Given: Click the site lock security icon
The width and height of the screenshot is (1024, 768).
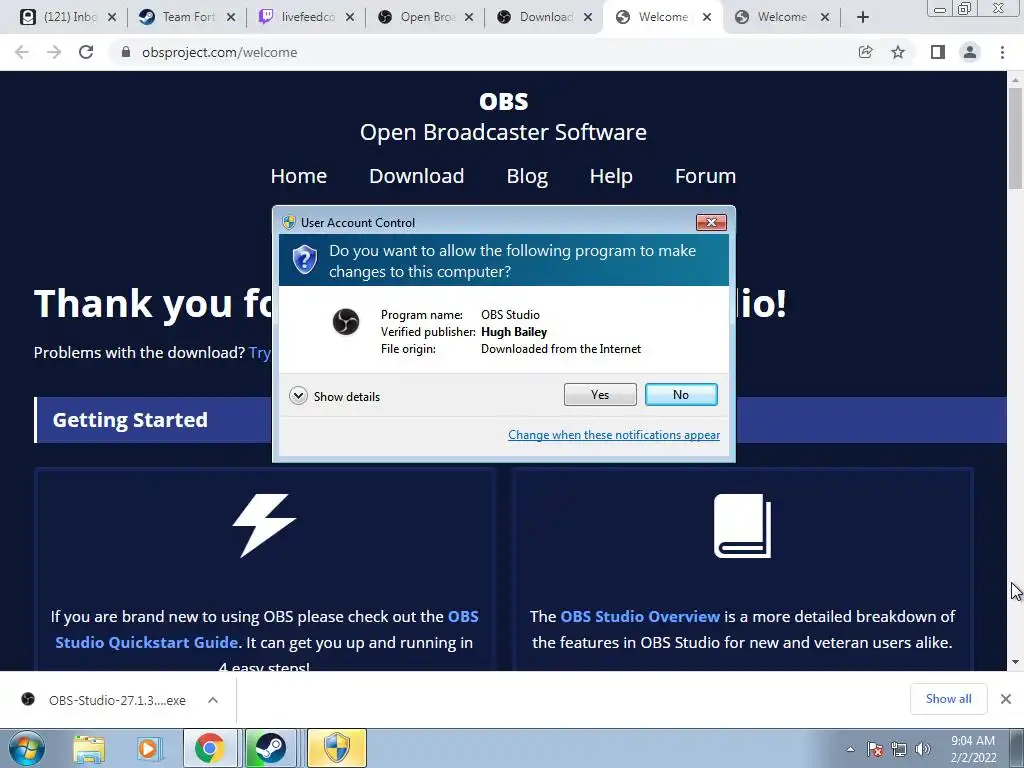Looking at the screenshot, I should pos(126,52).
